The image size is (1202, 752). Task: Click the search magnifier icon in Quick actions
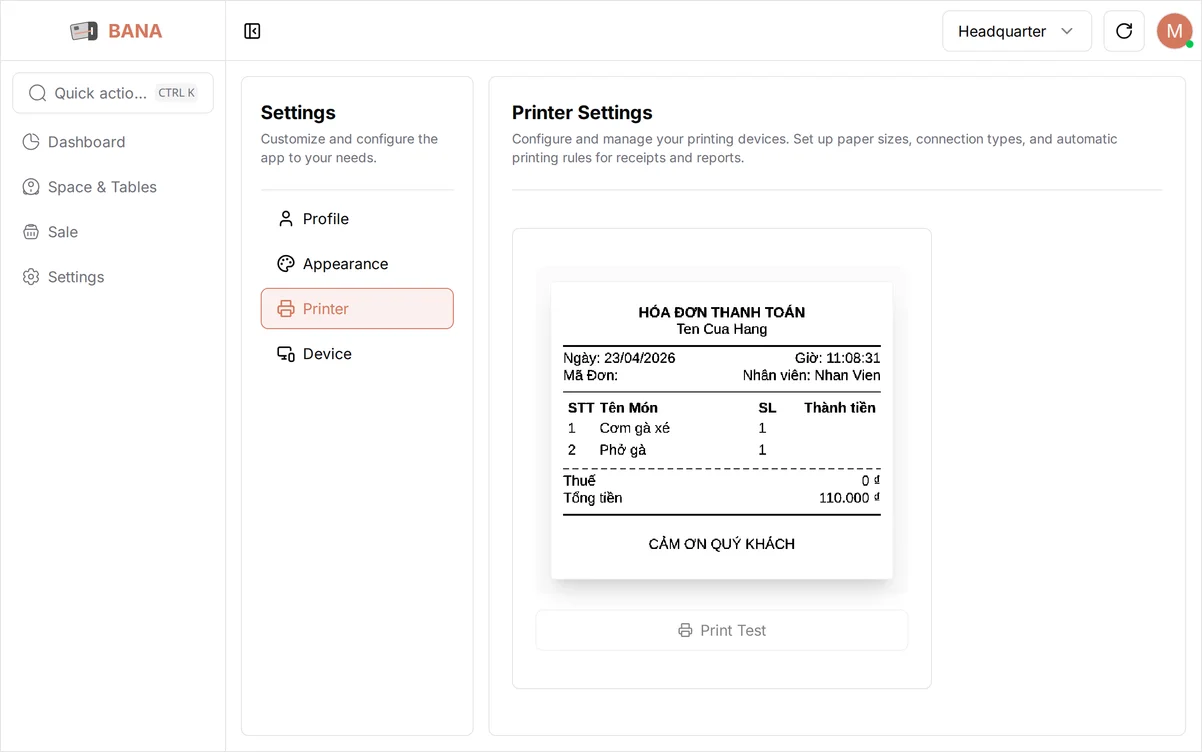pos(37,93)
